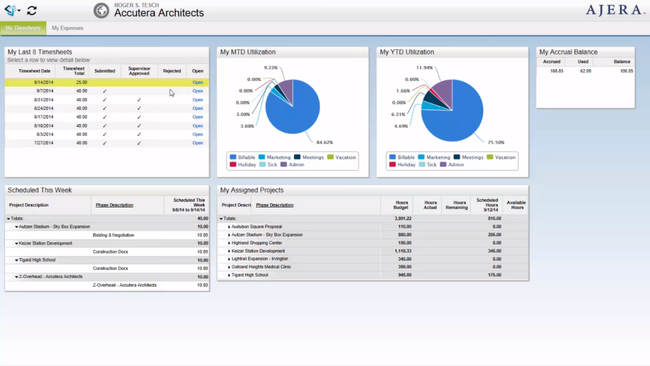
Task: Open the 8/31/2014 timesheet
Action: 198,100
